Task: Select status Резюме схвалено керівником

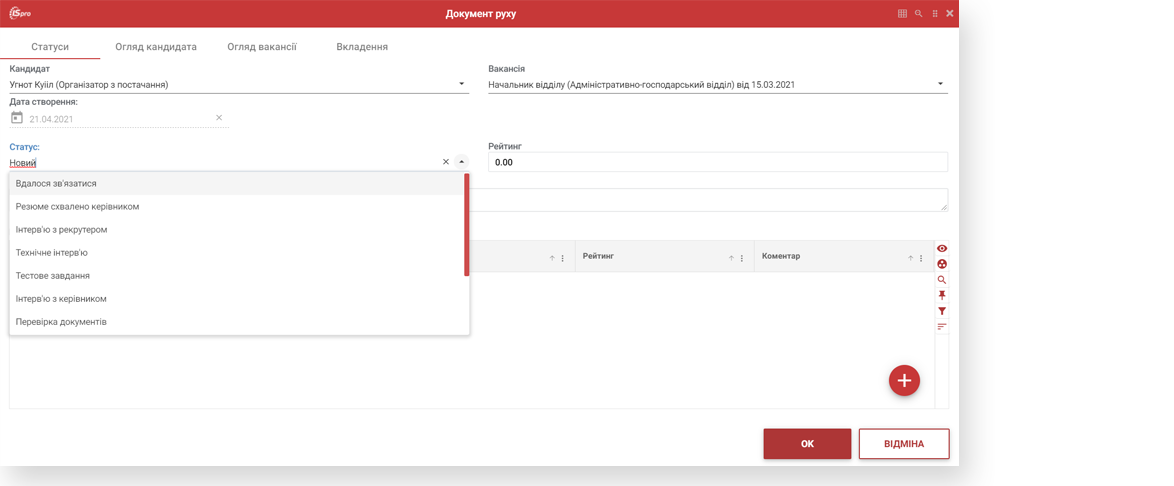Action: pyautogui.click(x=237, y=206)
